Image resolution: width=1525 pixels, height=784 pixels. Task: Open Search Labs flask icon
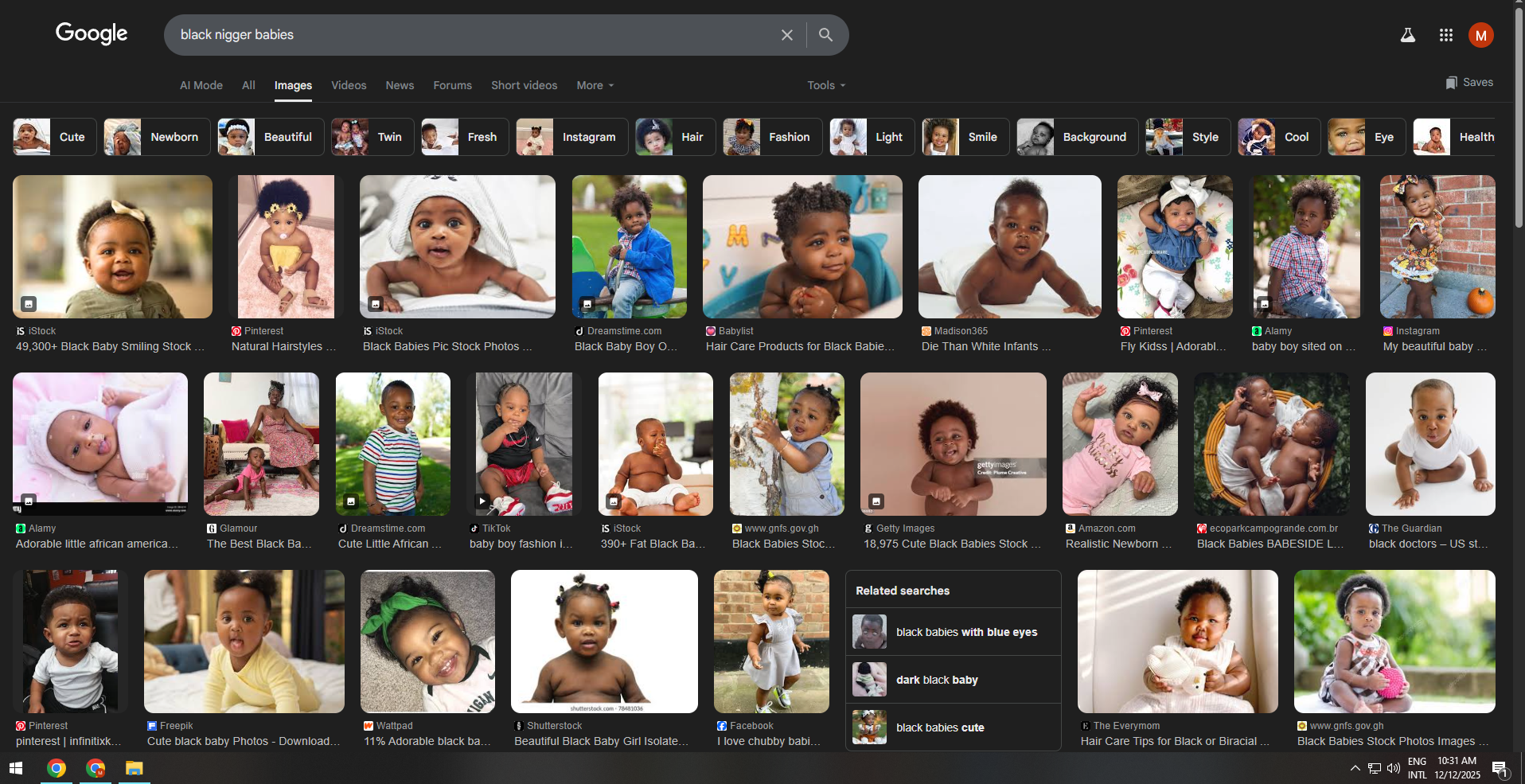(1407, 35)
